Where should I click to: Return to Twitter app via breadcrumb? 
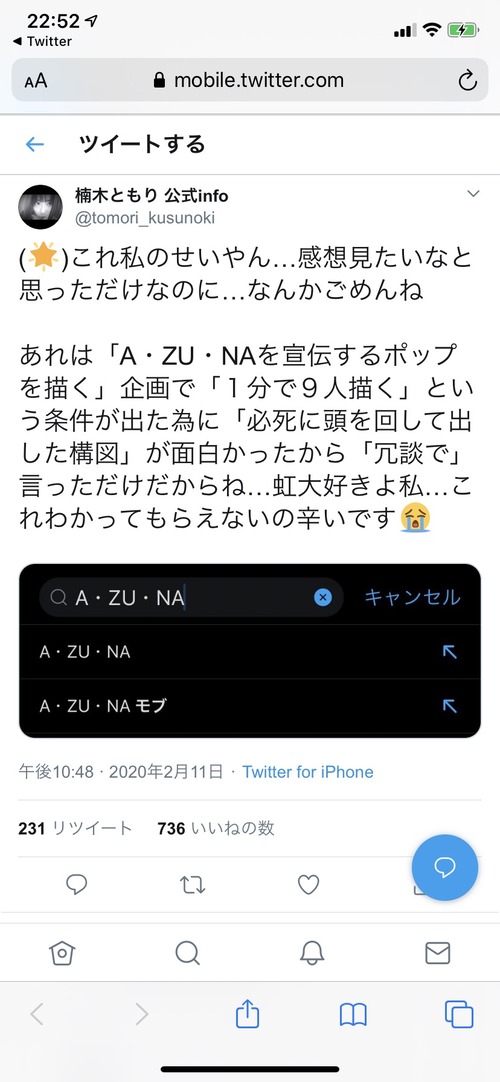click(42, 41)
